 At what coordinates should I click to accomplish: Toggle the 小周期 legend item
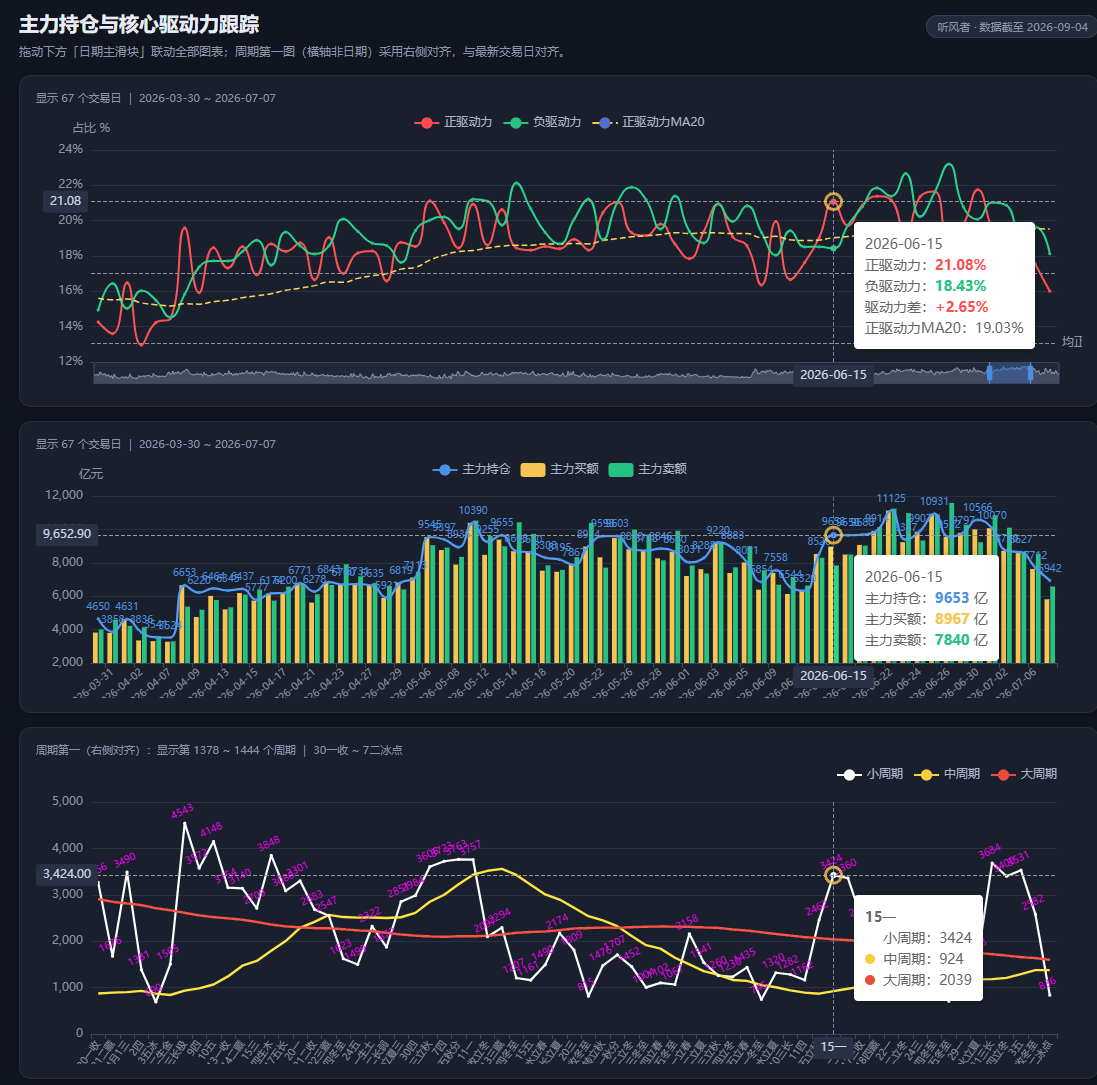[x=870, y=774]
